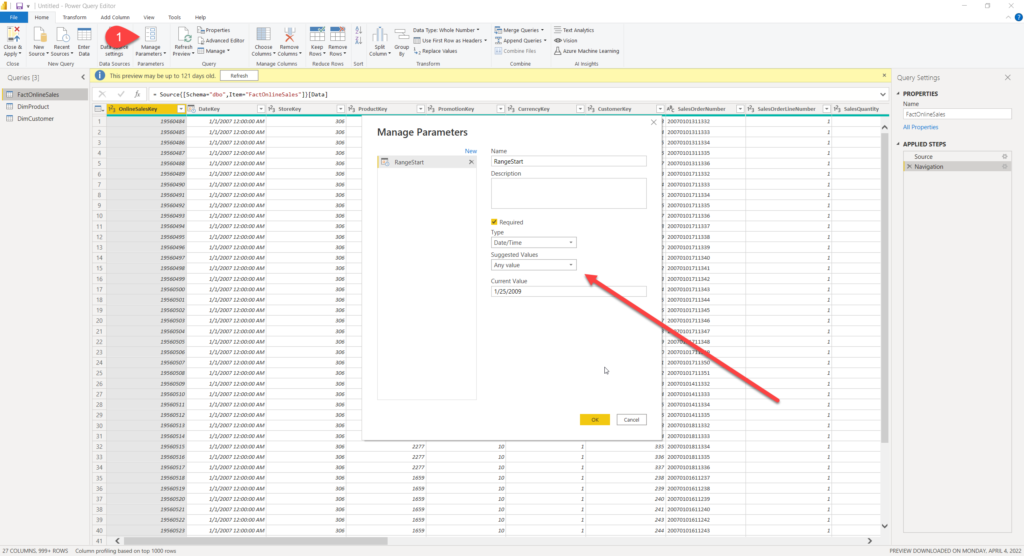The width and height of the screenshot is (1024, 556).
Task: Open the New Source icon
Action: click(x=39, y=36)
